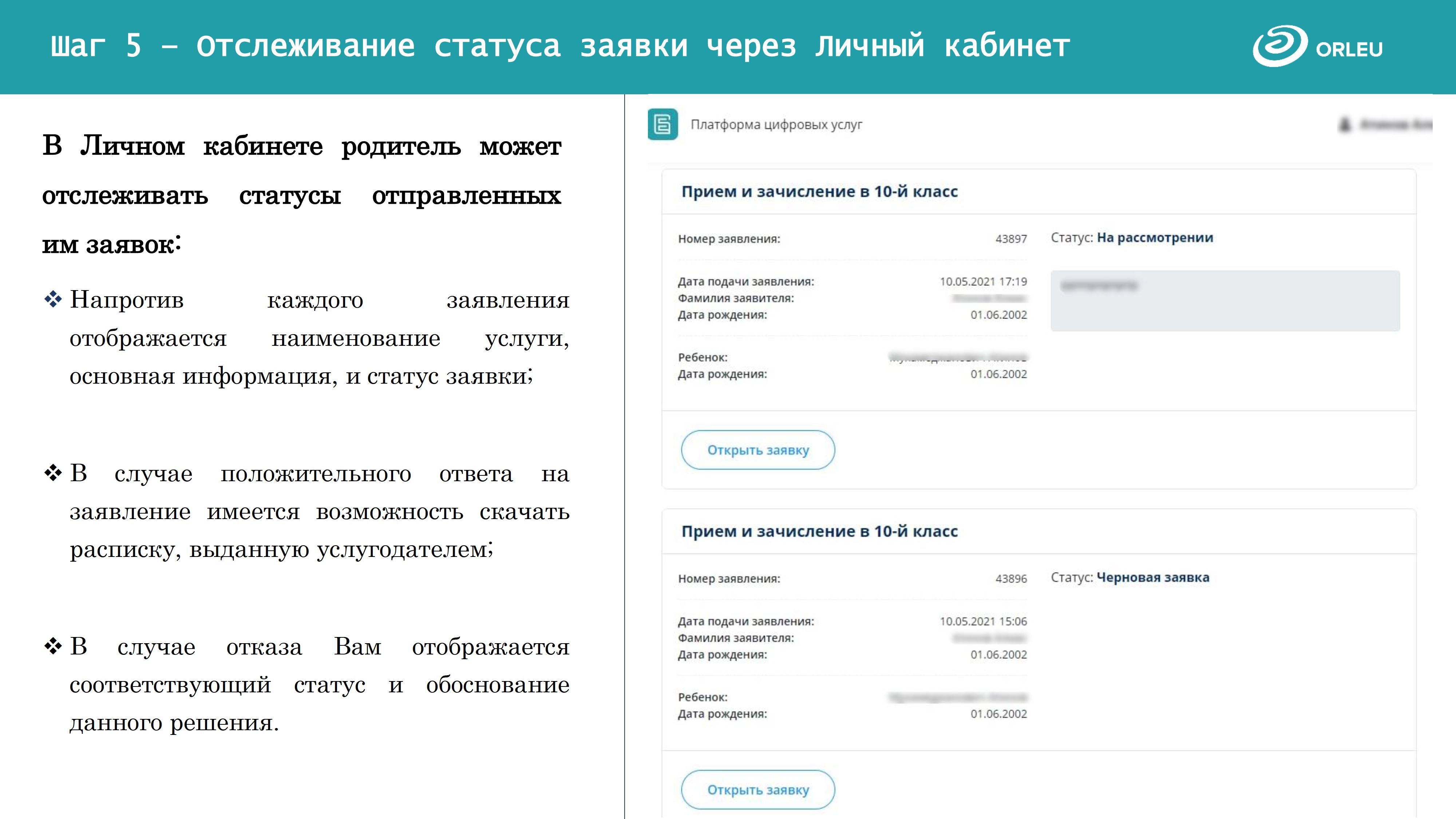The width and height of the screenshot is (1456, 819).
Task: Click the Черновая заявка status label
Action: 1152,578
